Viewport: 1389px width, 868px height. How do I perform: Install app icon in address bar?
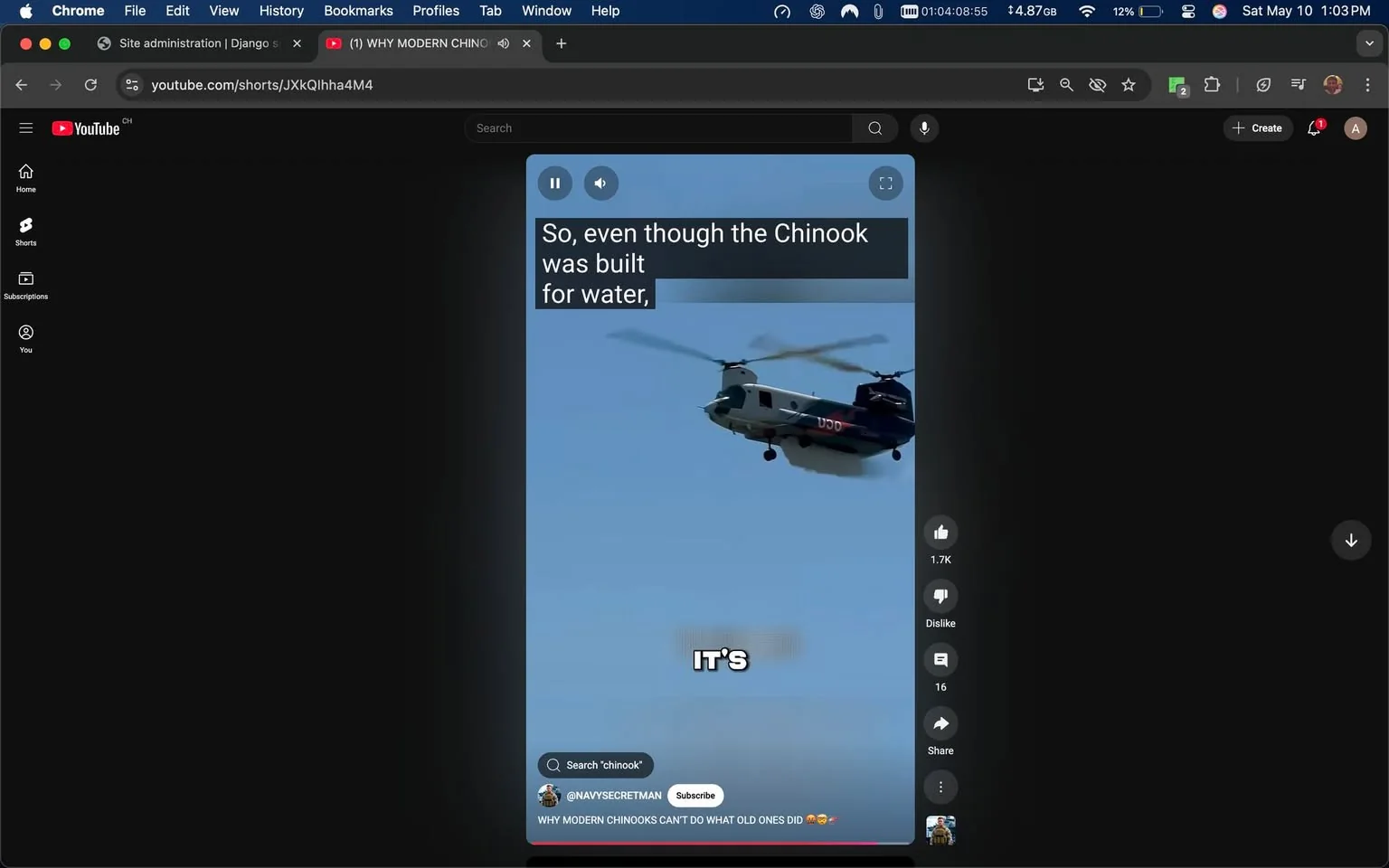[1035, 85]
